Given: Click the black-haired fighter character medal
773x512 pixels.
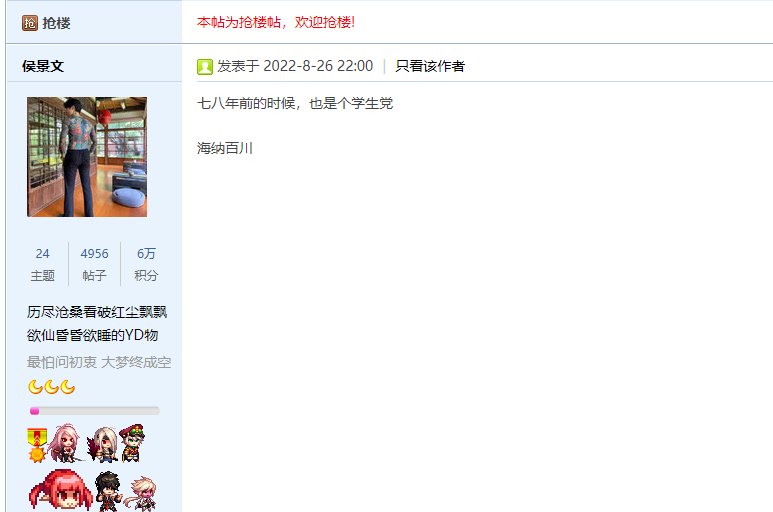Looking at the screenshot, I should (x=108, y=491).
